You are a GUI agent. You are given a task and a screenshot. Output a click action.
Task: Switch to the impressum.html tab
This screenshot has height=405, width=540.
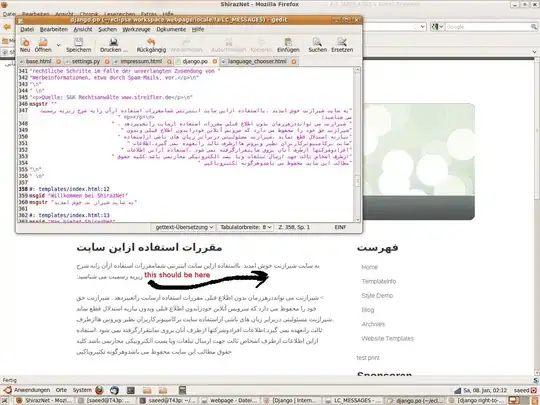coord(141,62)
